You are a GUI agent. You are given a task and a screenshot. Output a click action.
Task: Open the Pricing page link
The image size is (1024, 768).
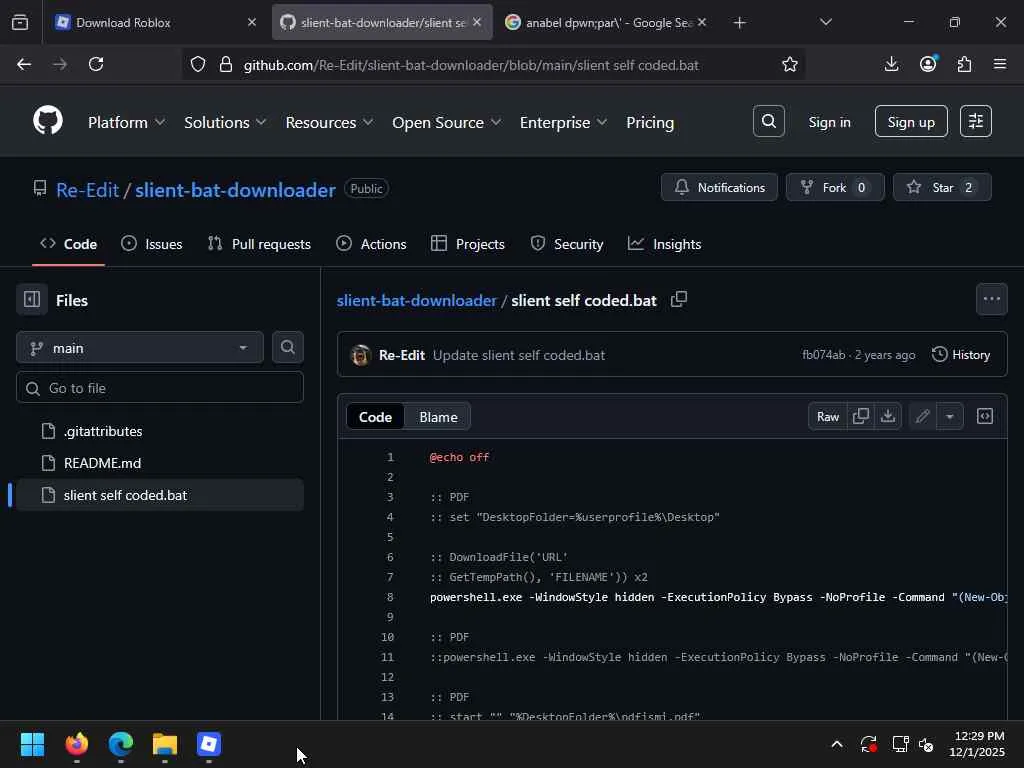tap(650, 122)
